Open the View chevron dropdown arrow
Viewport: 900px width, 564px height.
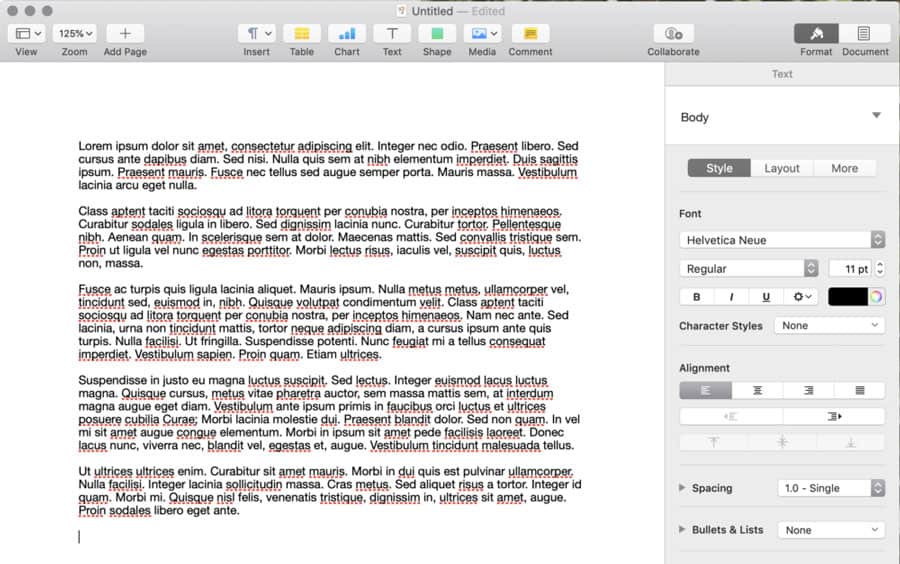(x=38, y=34)
